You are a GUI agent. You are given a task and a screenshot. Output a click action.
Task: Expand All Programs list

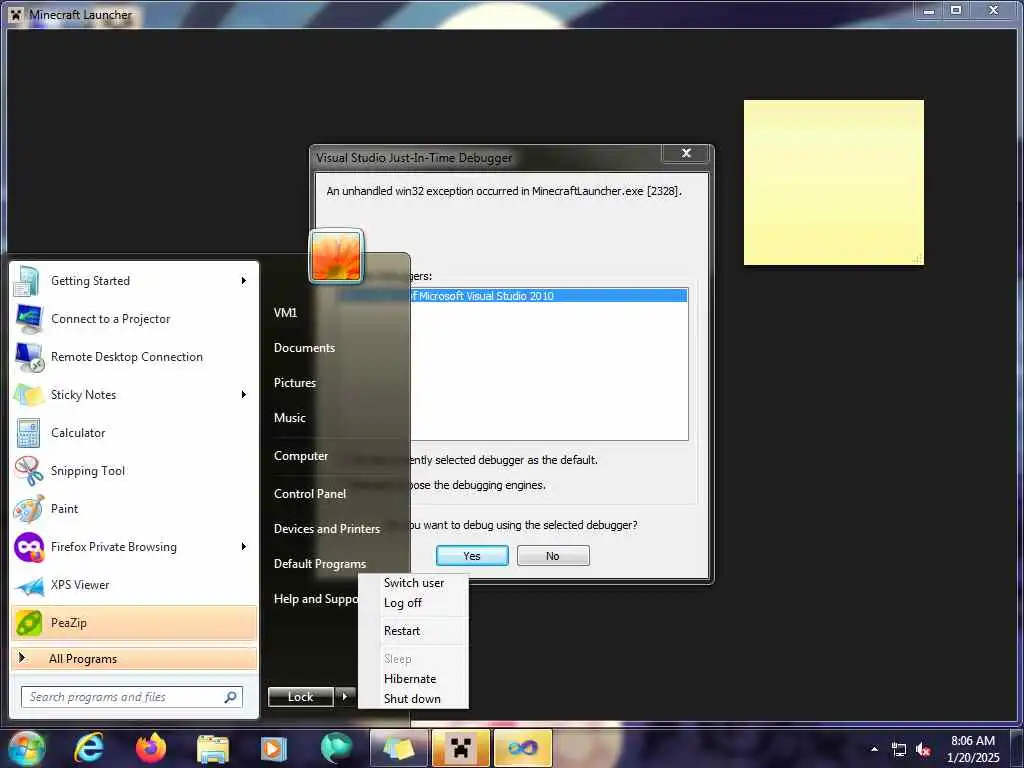coord(134,658)
